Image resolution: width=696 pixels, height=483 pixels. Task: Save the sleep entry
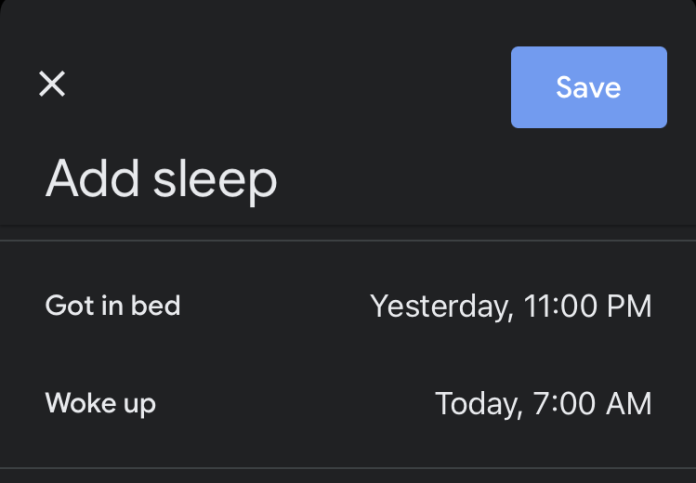pyautogui.click(x=588, y=87)
